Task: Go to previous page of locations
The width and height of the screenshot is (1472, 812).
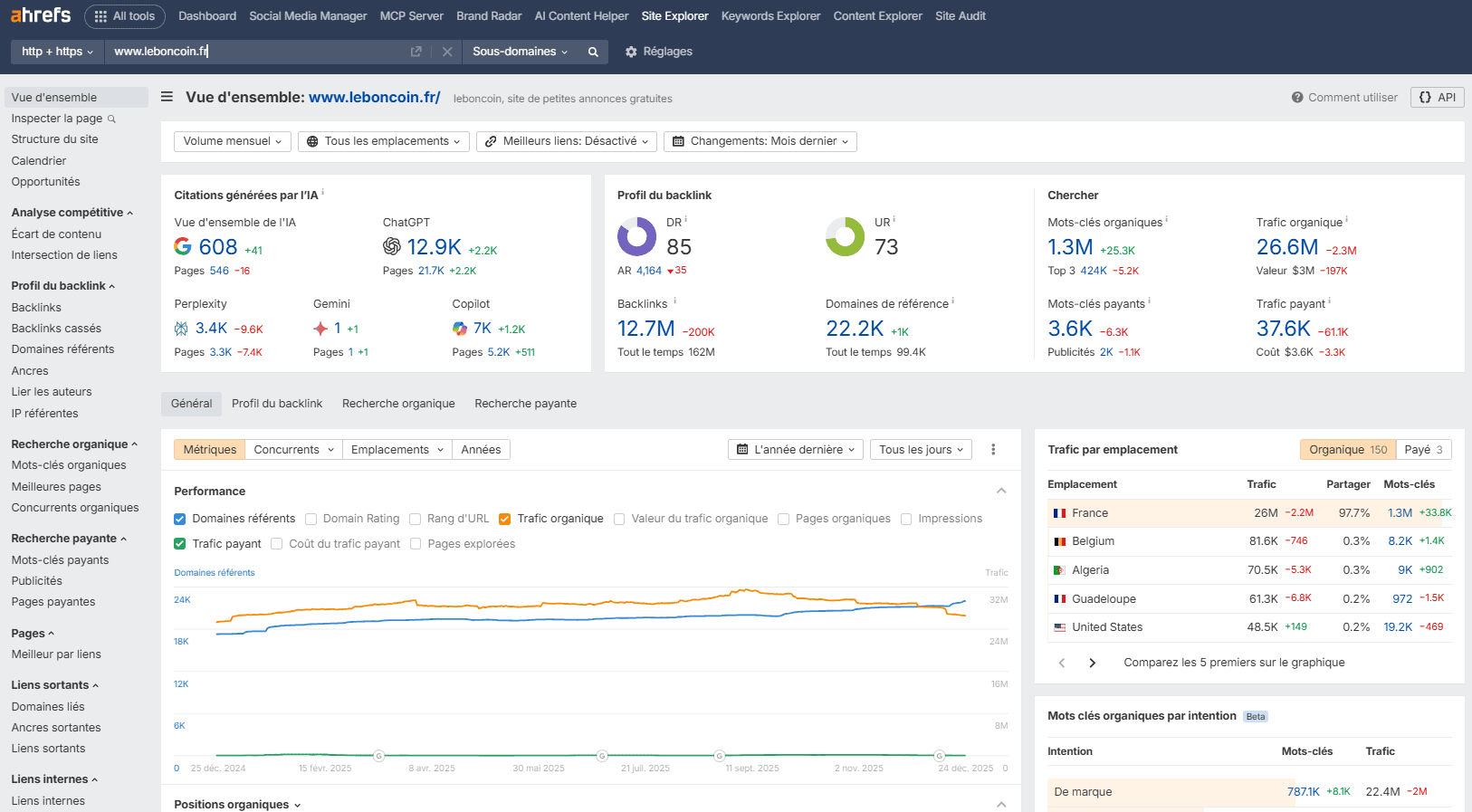Action: tap(1062, 663)
